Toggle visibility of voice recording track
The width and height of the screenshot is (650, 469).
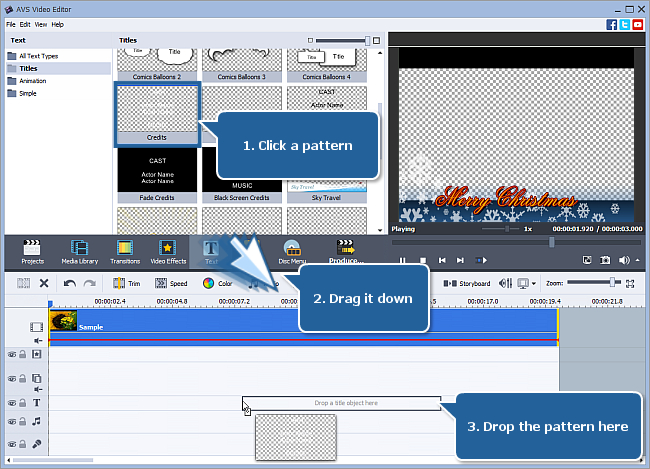[x=12, y=444]
